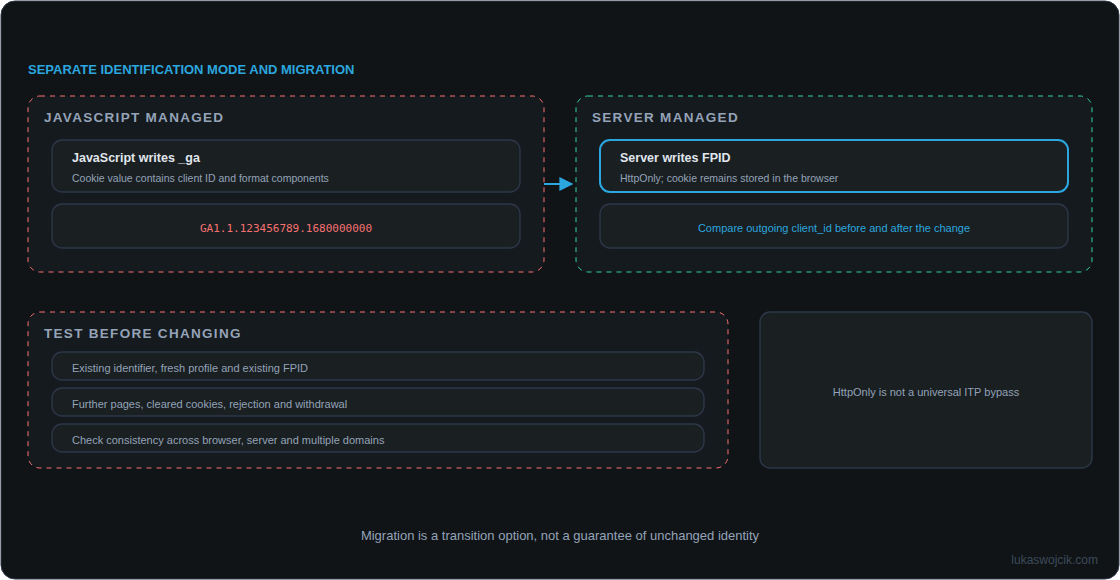Click 'Existing identifier, fresh profile' row
The image size is (1120, 580).
(x=378, y=366)
